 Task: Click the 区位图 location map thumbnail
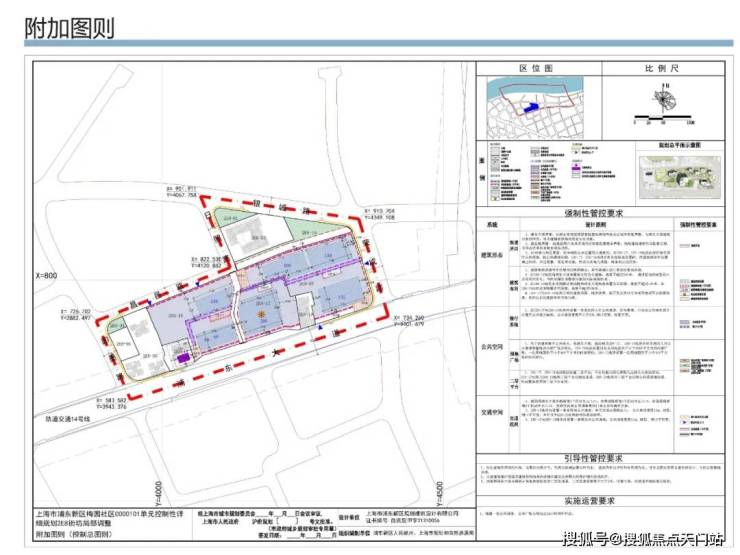pyautogui.click(x=537, y=108)
